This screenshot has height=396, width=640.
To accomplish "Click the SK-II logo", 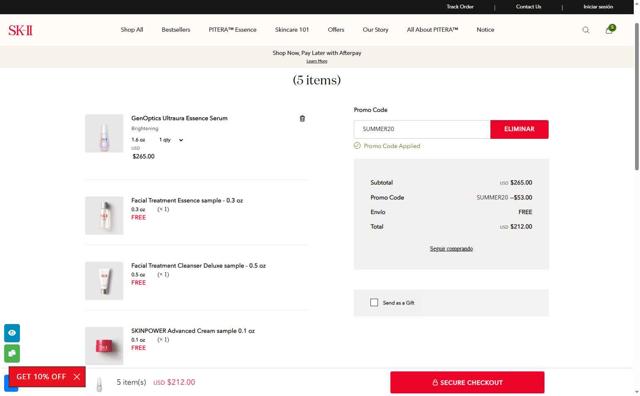I will pos(20,30).
